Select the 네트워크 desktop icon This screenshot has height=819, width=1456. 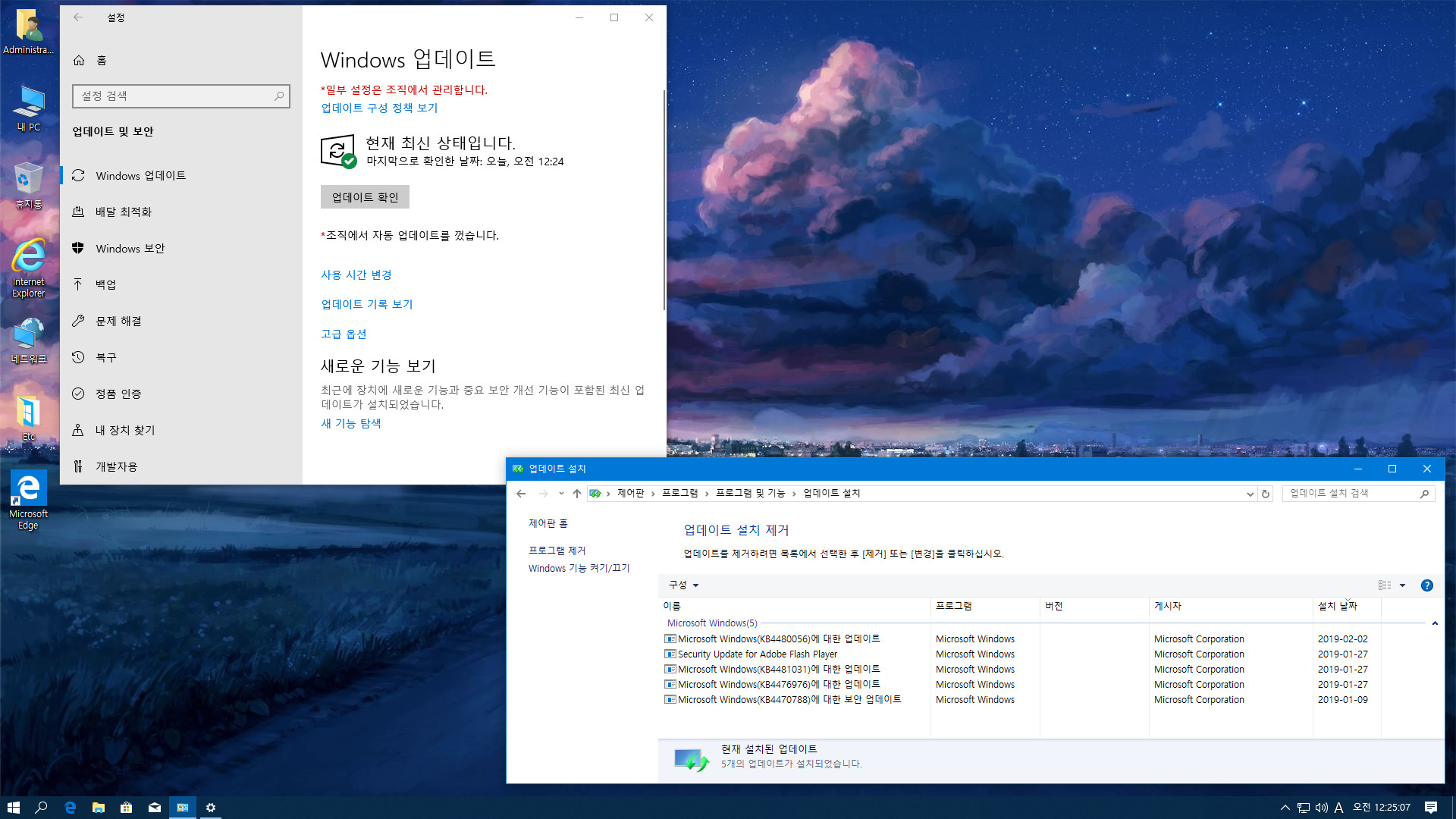29,340
